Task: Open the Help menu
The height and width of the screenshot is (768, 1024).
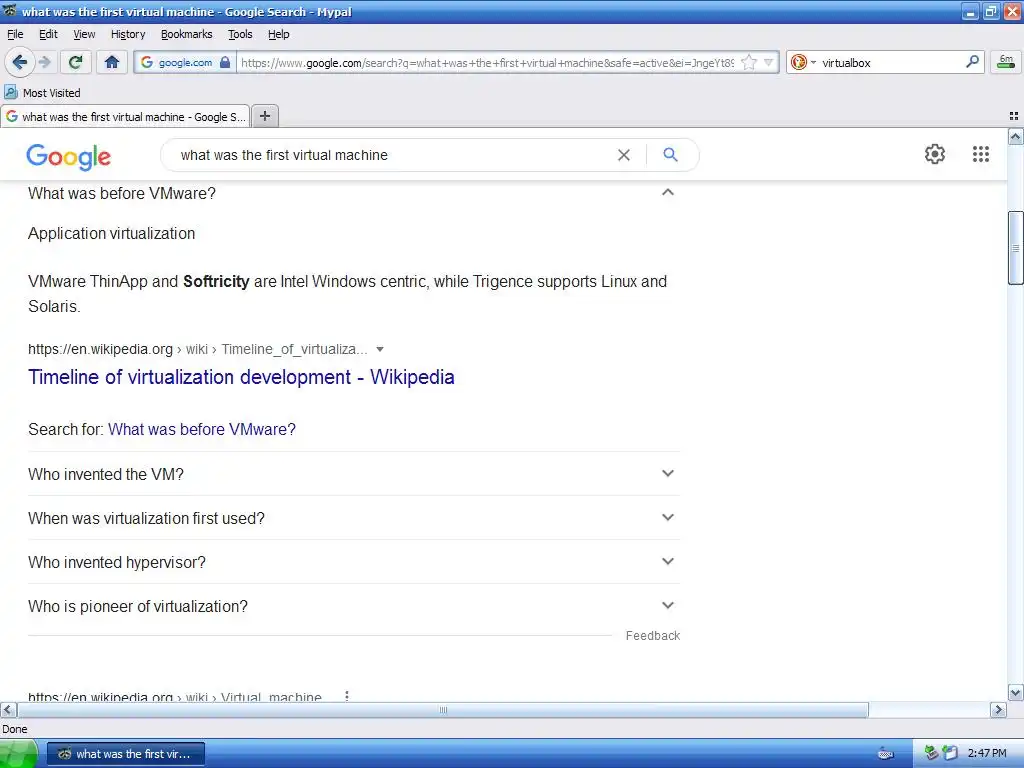Action: (278, 34)
